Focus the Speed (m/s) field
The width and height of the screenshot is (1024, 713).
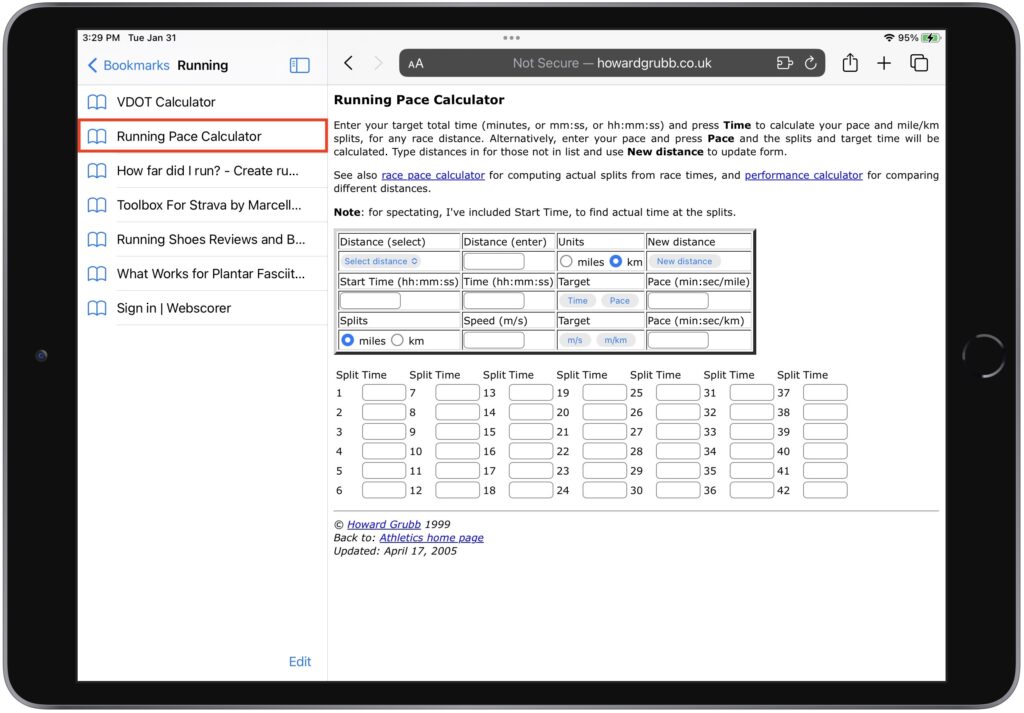pos(493,340)
